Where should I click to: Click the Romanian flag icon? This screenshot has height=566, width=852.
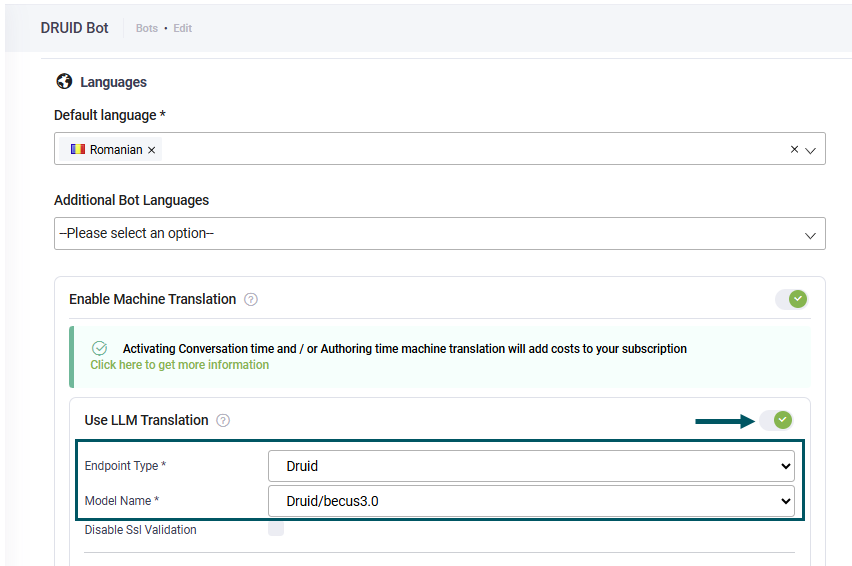(x=77, y=149)
